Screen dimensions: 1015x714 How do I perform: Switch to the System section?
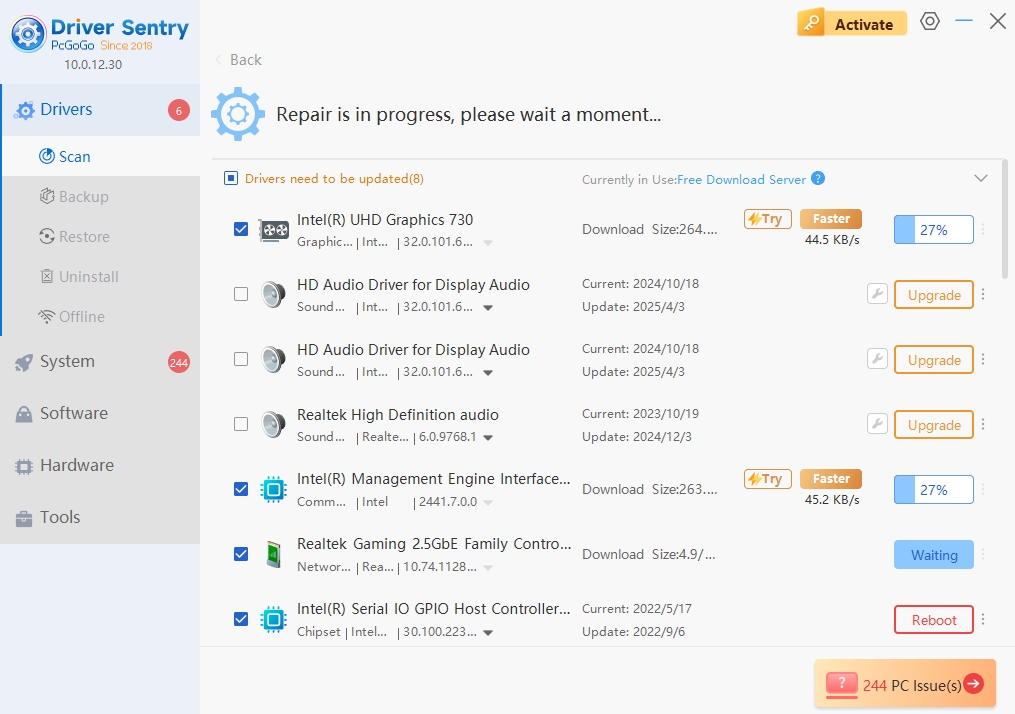[100, 362]
